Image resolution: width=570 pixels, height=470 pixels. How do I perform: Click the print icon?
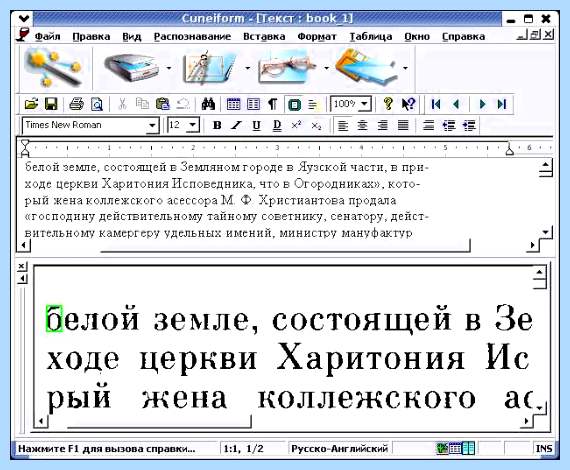[x=76, y=104]
